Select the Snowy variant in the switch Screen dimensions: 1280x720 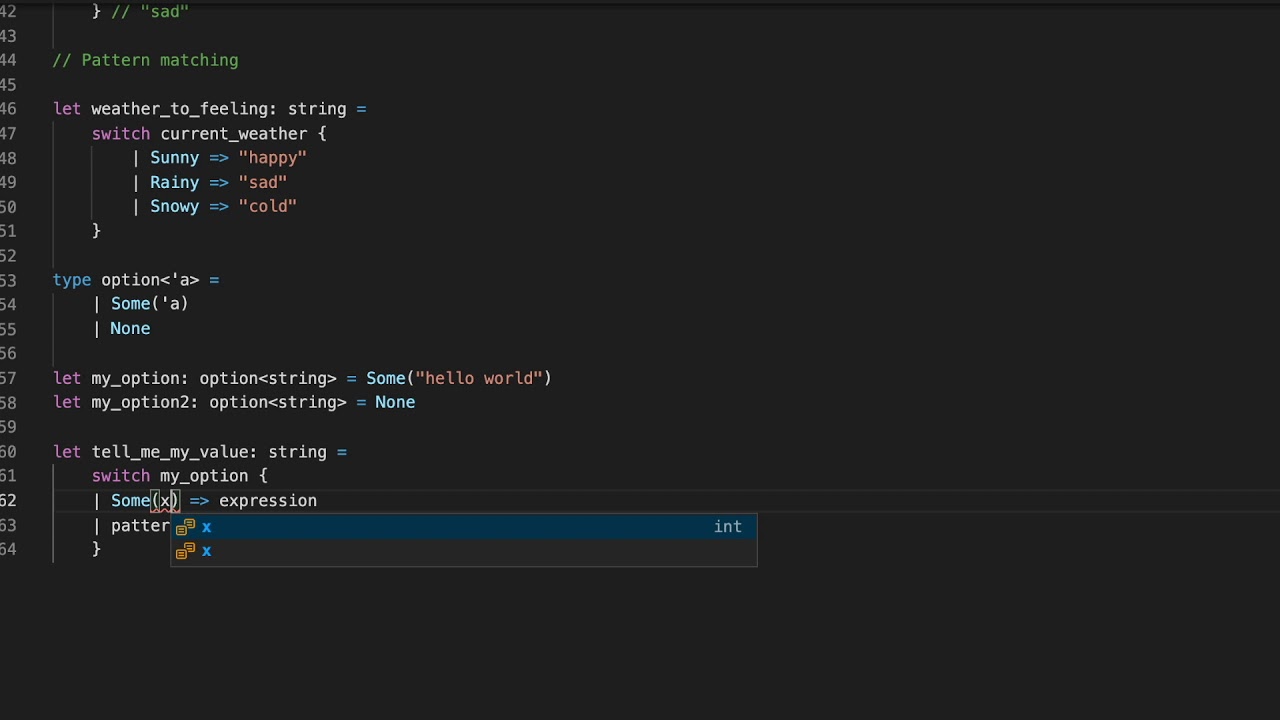point(175,207)
